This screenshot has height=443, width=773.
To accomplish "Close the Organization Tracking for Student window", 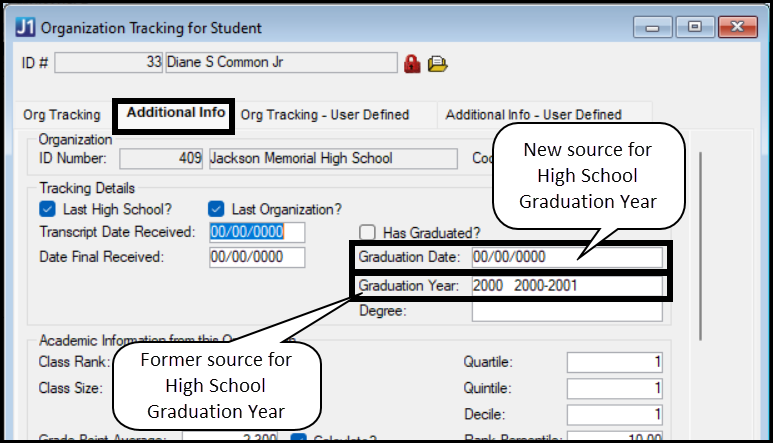I will [x=738, y=27].
